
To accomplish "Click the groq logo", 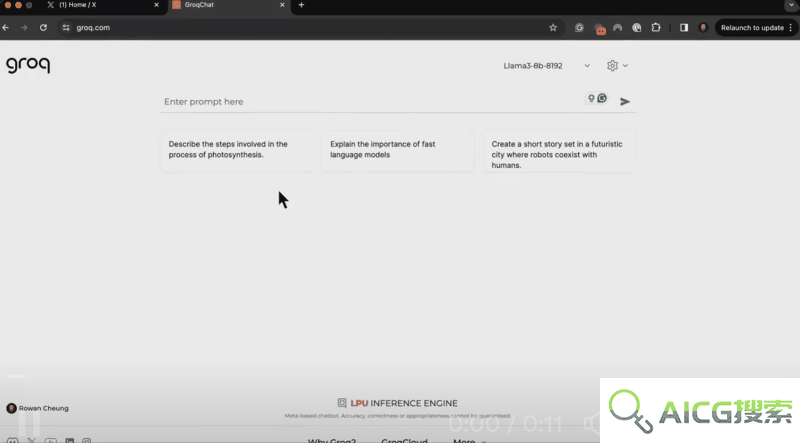I will click(28, 65).
